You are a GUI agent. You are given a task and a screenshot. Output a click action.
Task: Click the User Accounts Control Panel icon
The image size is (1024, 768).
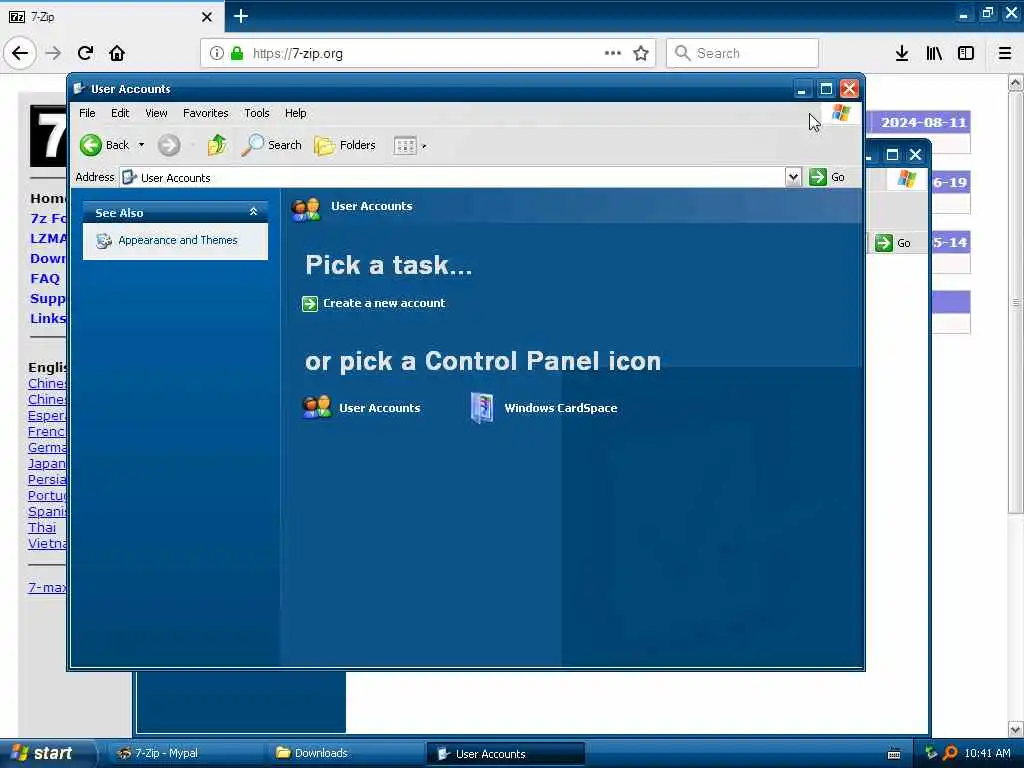(317, 408)
